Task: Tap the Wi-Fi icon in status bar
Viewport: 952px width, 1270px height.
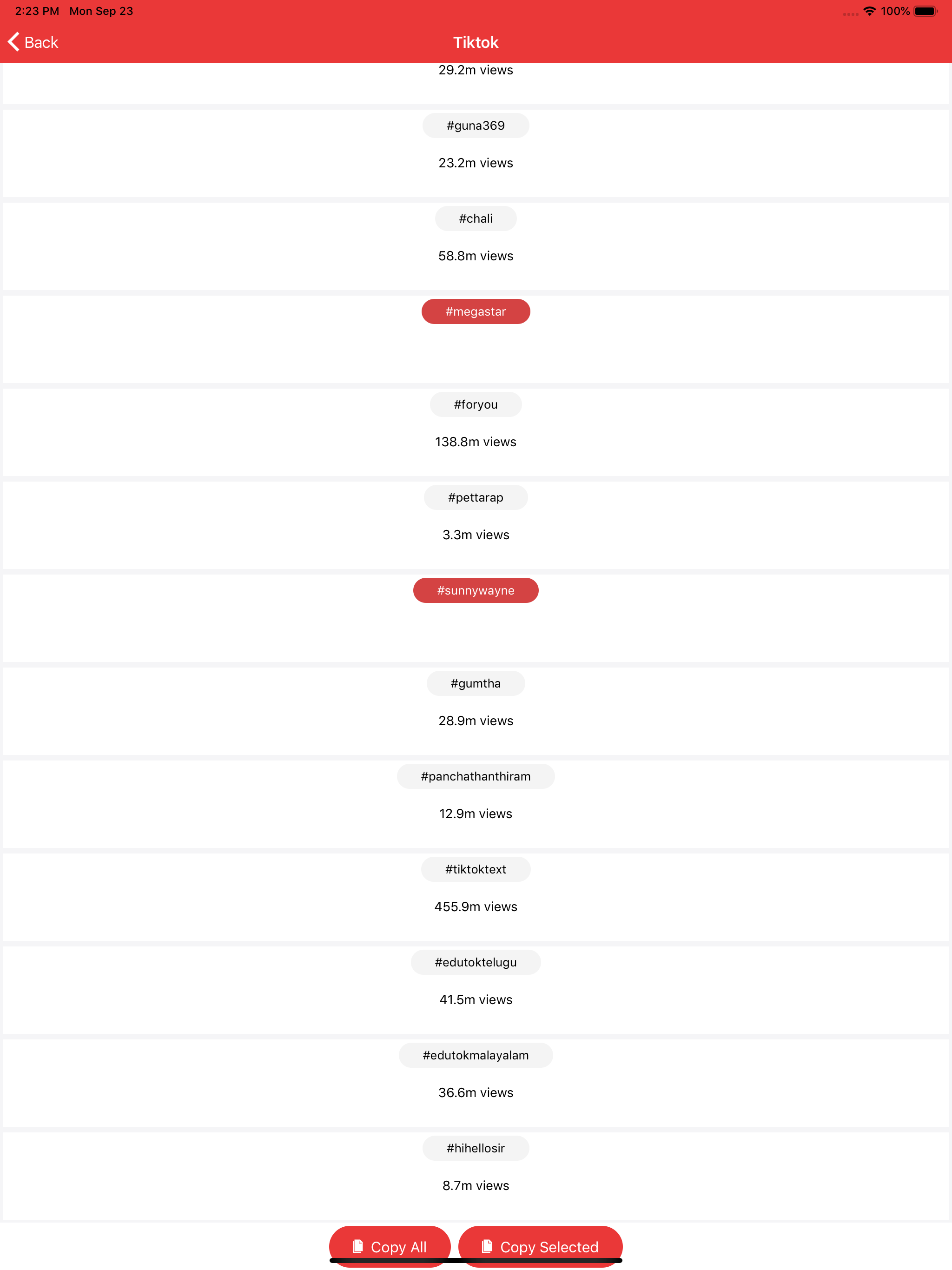Action: pyautogui.click(x=869, y=10)
